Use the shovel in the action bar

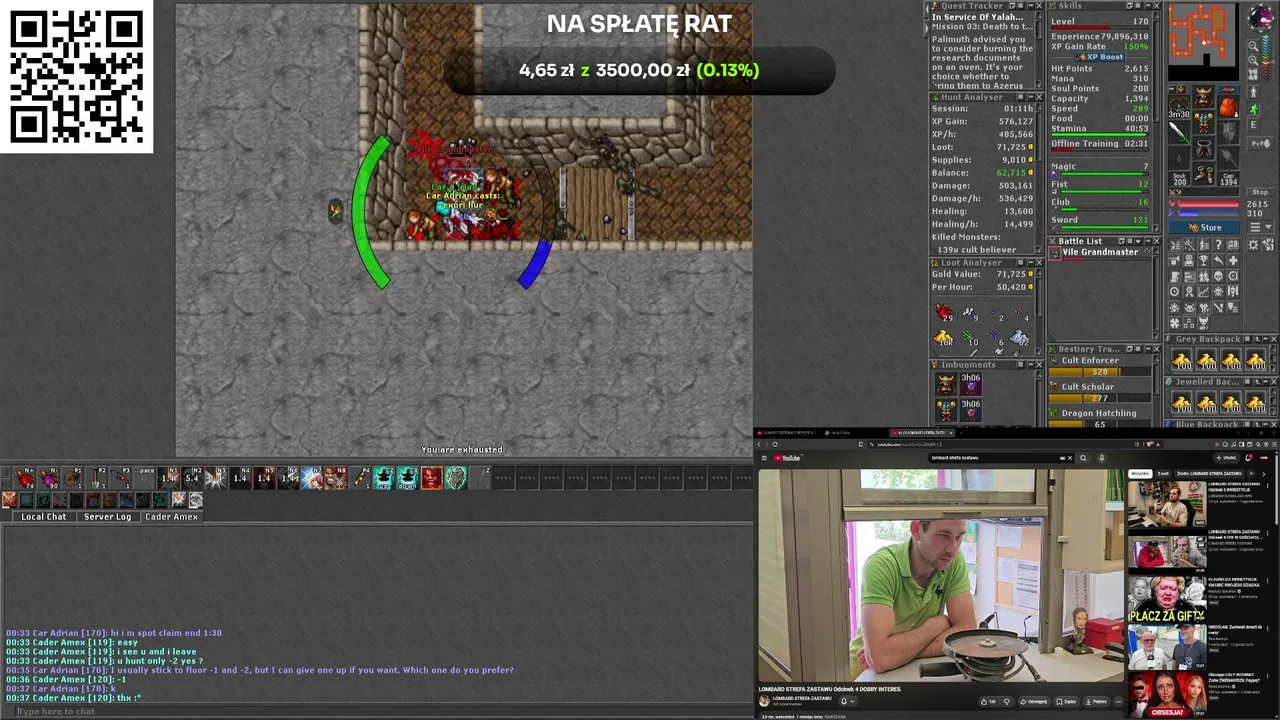tap(97, 478)
